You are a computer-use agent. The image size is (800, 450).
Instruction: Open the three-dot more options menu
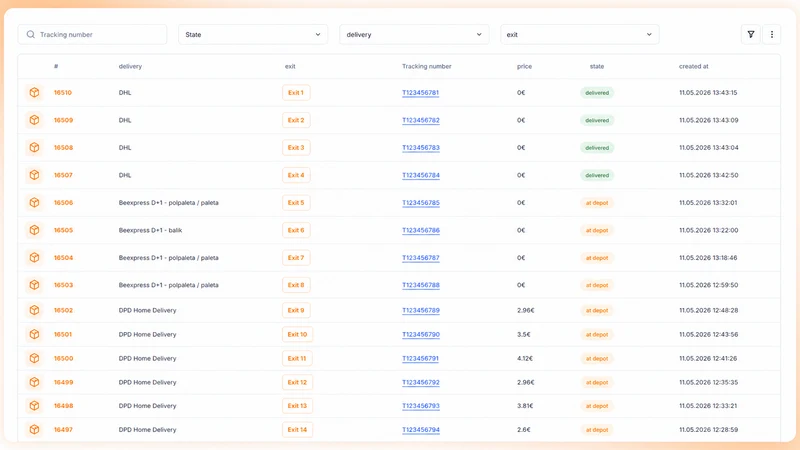tap(771, 35)
